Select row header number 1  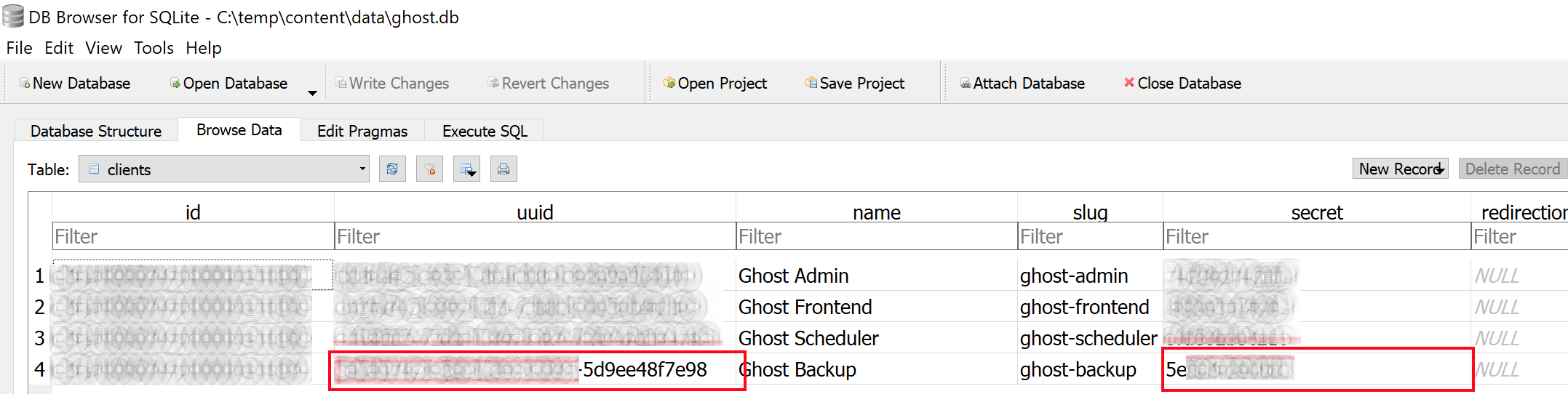[40, 276]
